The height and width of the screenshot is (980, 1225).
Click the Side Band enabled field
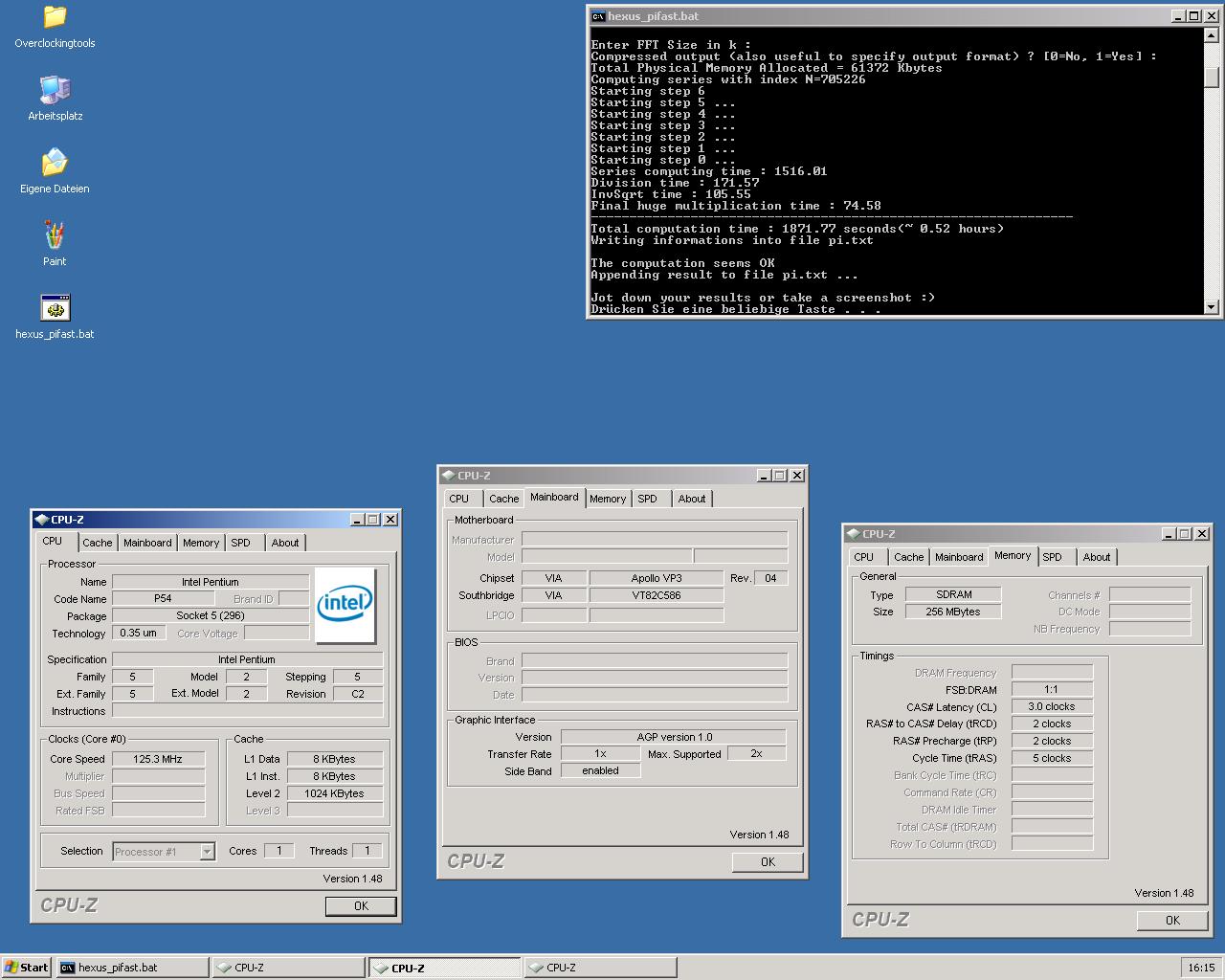click(600, 770)
